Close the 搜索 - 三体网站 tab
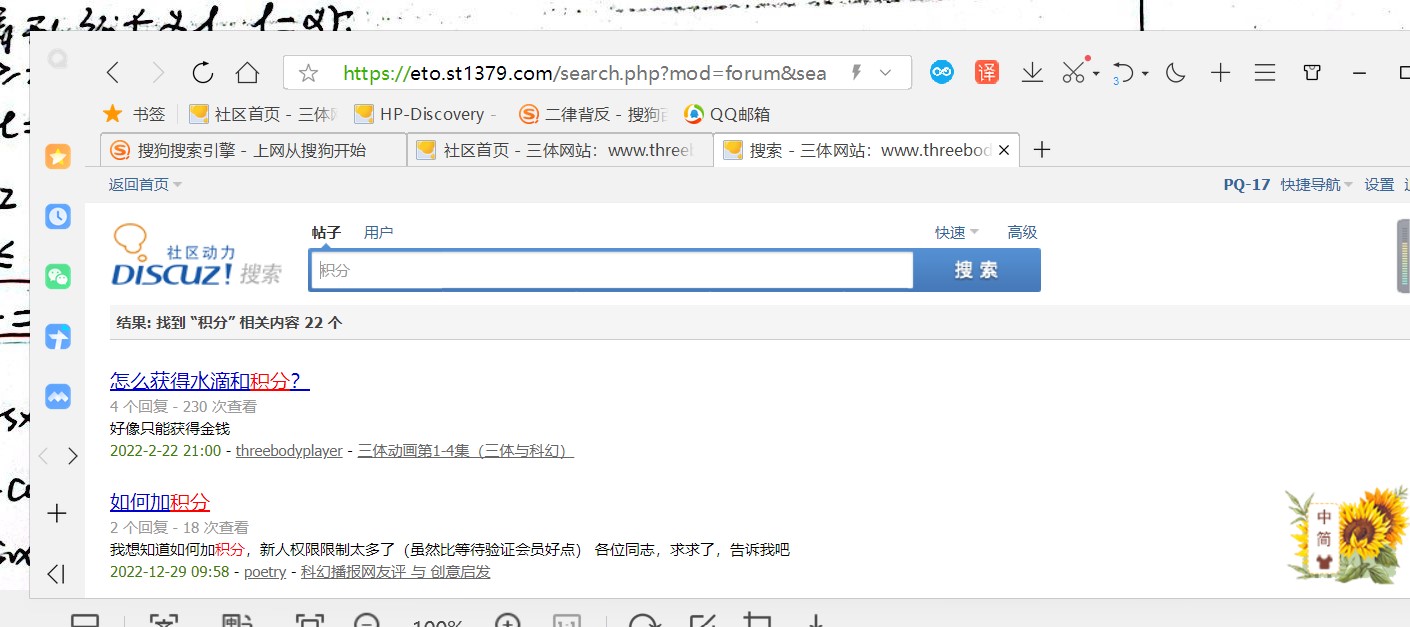Image resolution: width=1410 pixels, height=627 pixels. pos(1004,150)
